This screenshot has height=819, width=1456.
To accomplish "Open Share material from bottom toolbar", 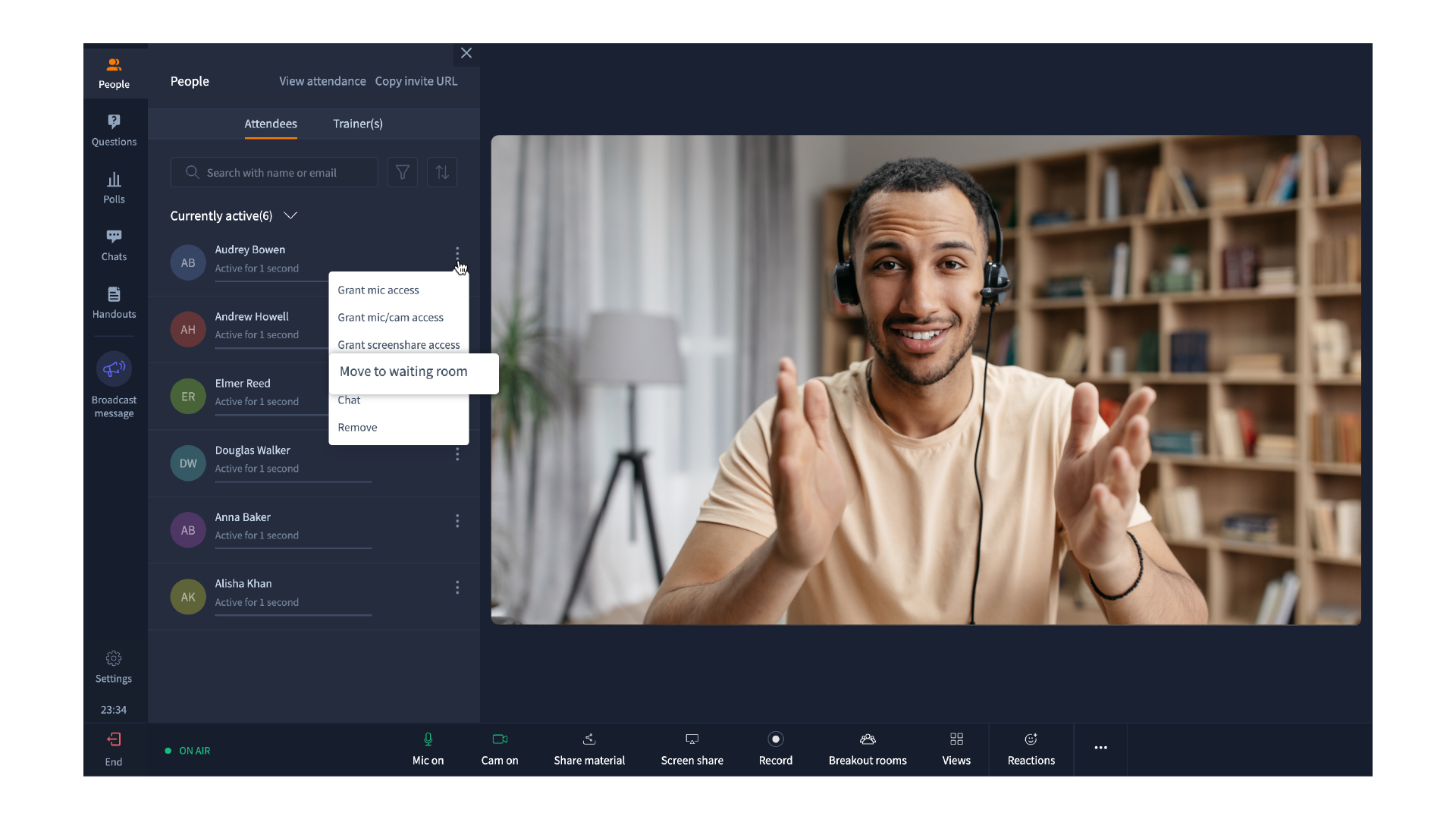I will coord(589,748).
